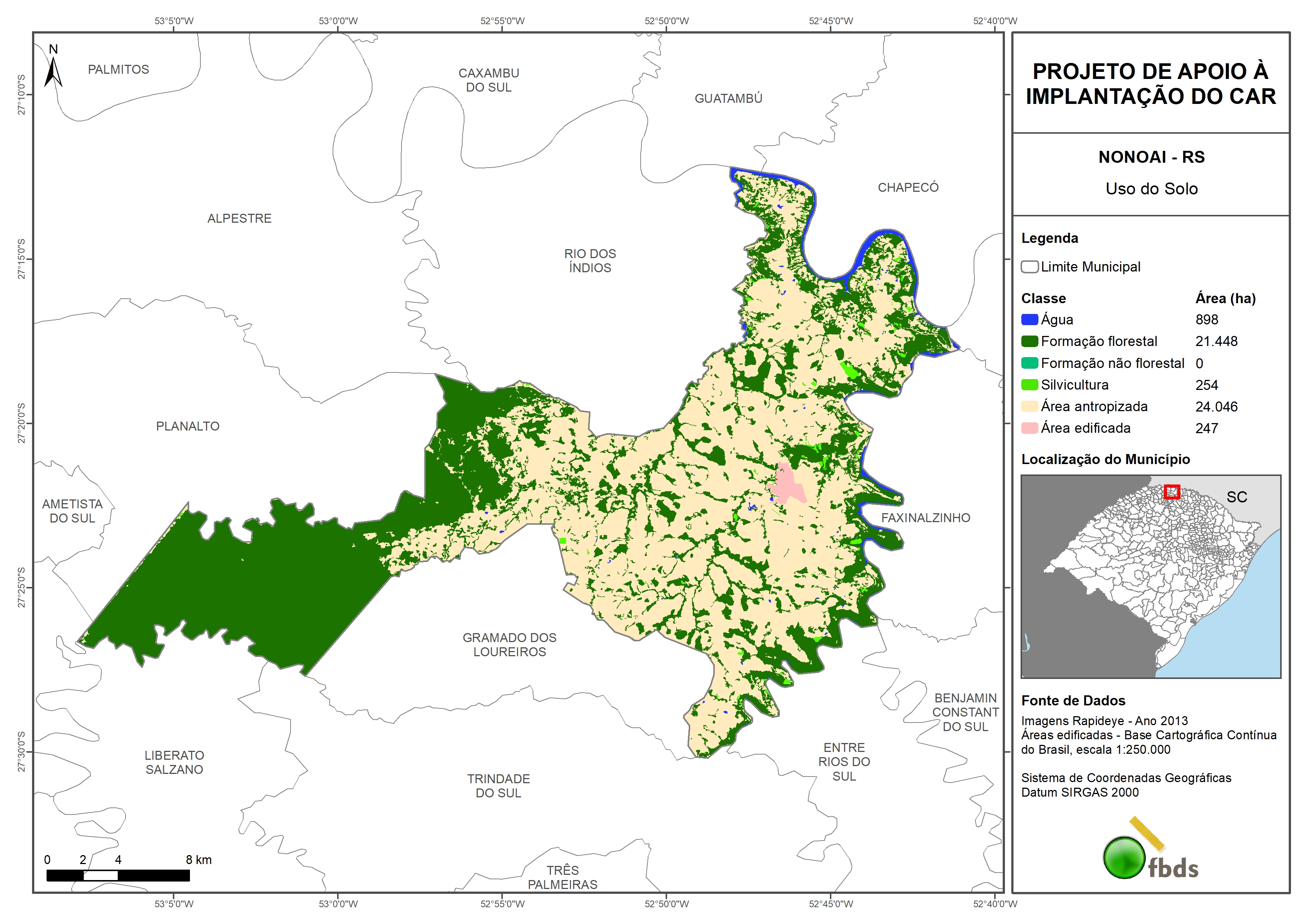
Task: Click the Área antropizada beige swatch
Action: point(1029,406)
